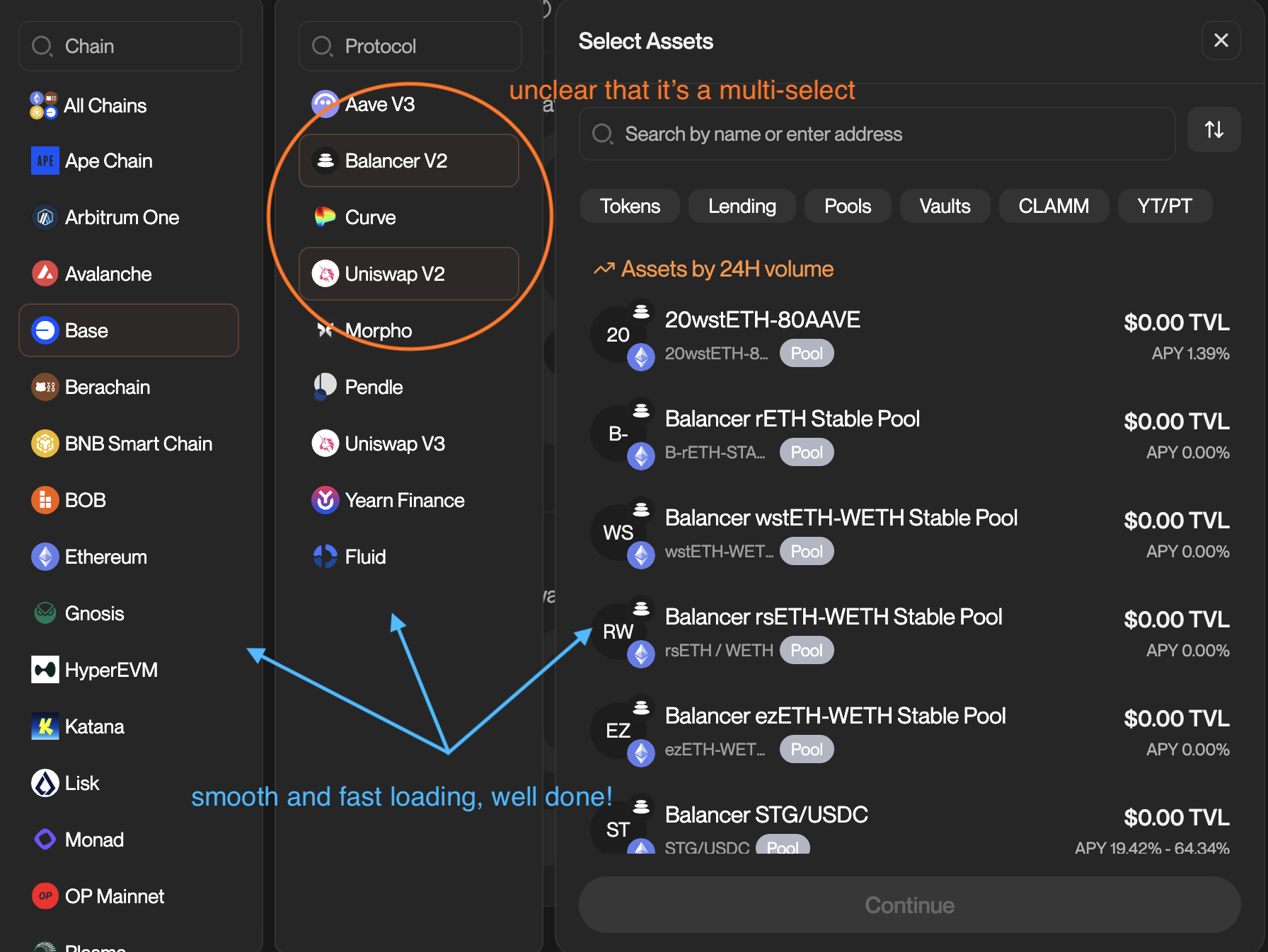This screenshot has width=1268, height=952.
Task: Click the Curve protocol icon
Action: click(x=325, y=217)
